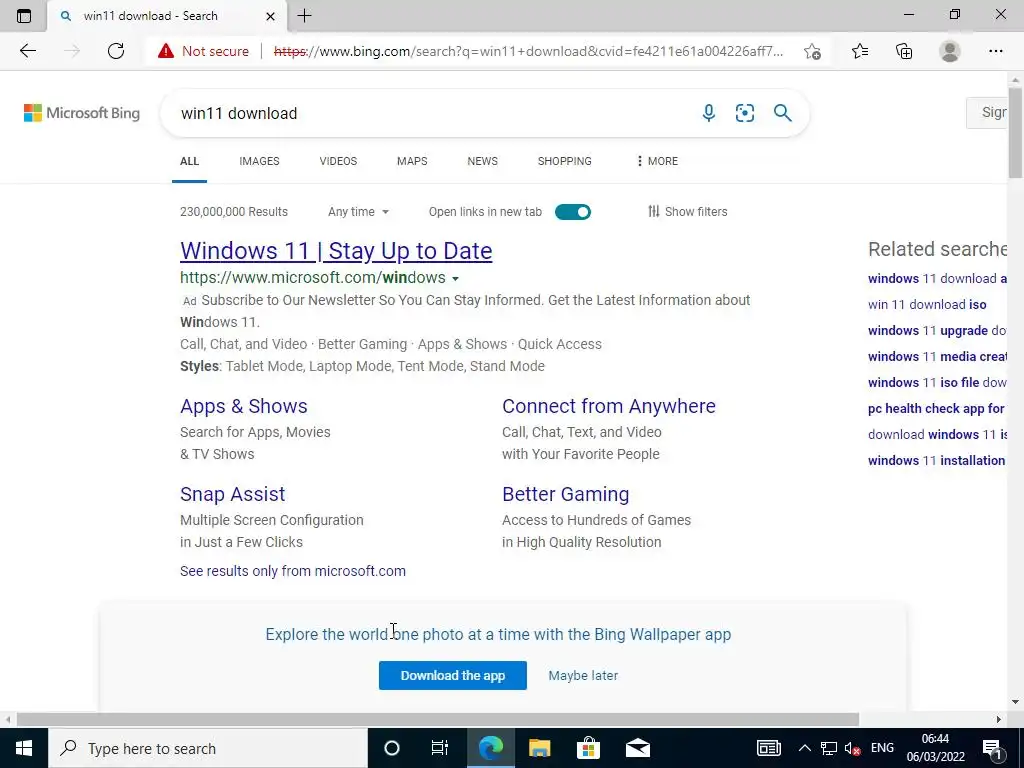Click the visual search camera icon

pyautogui.click(x=744, y=113)
